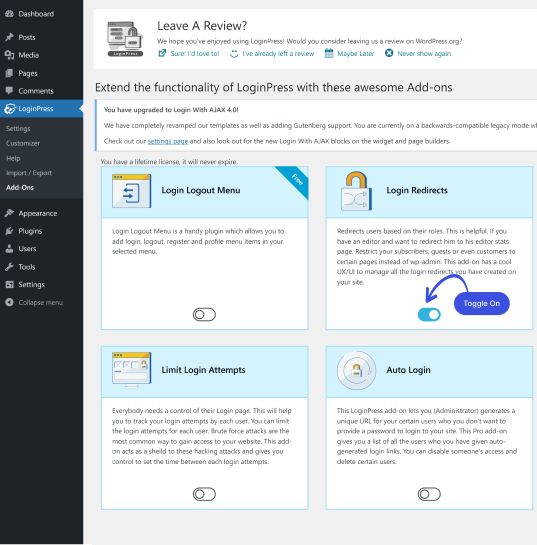537x545 pixels.
Task: Select LoginPress menu item
Action: [x=41, y=108]
